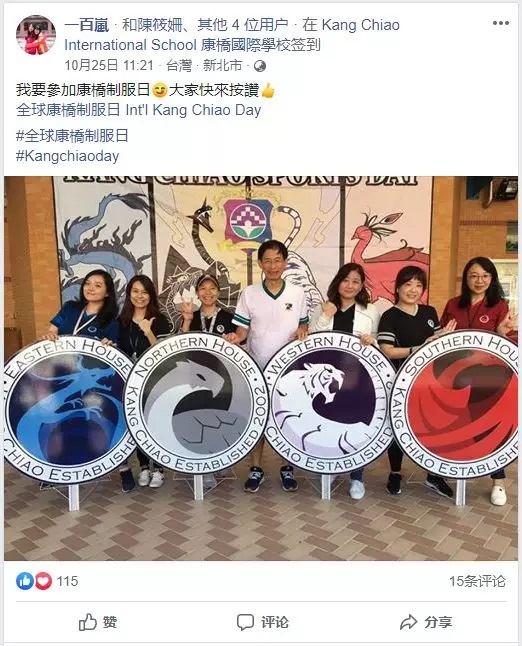Click the red heart reaction icon
522x646 pixels.
[43, 581]
